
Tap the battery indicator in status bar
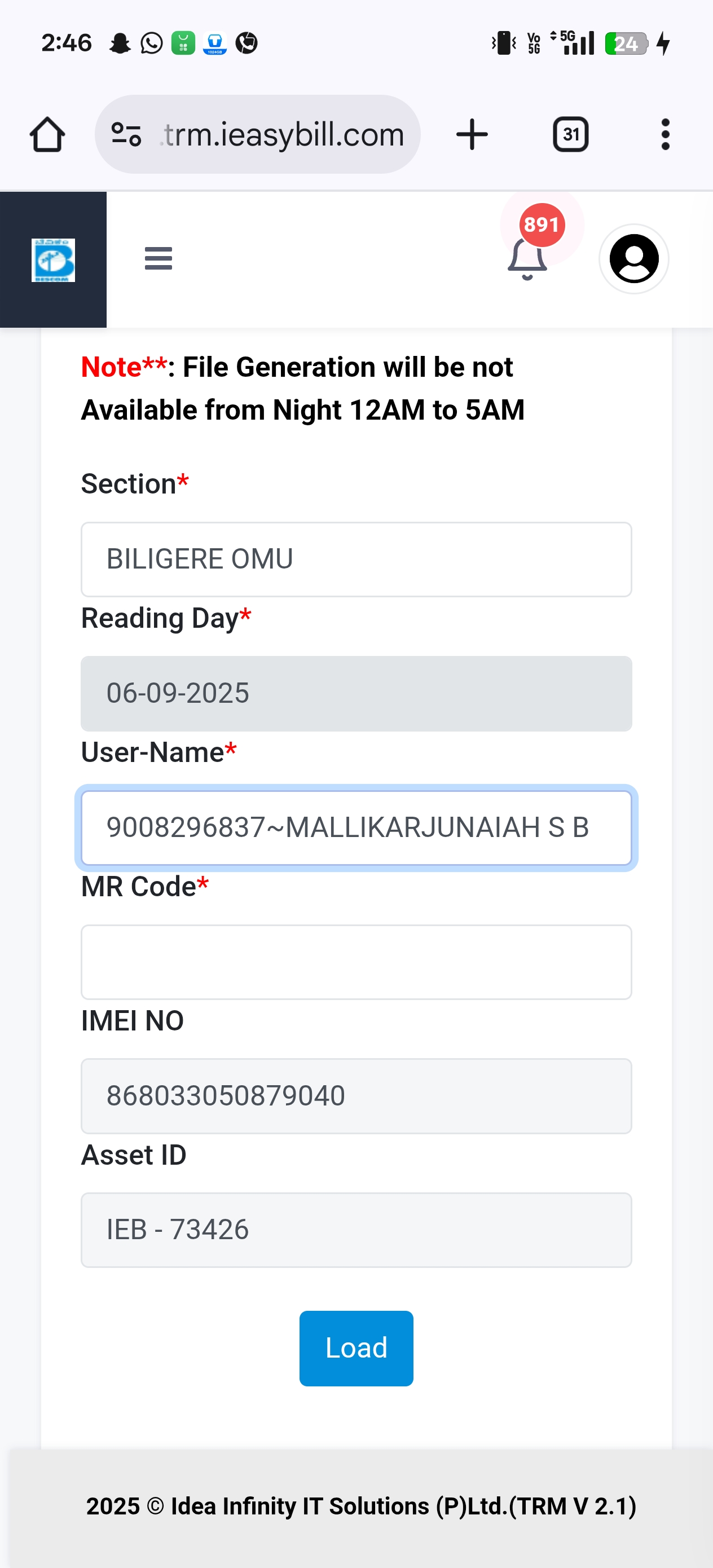[x=627, y=43]
